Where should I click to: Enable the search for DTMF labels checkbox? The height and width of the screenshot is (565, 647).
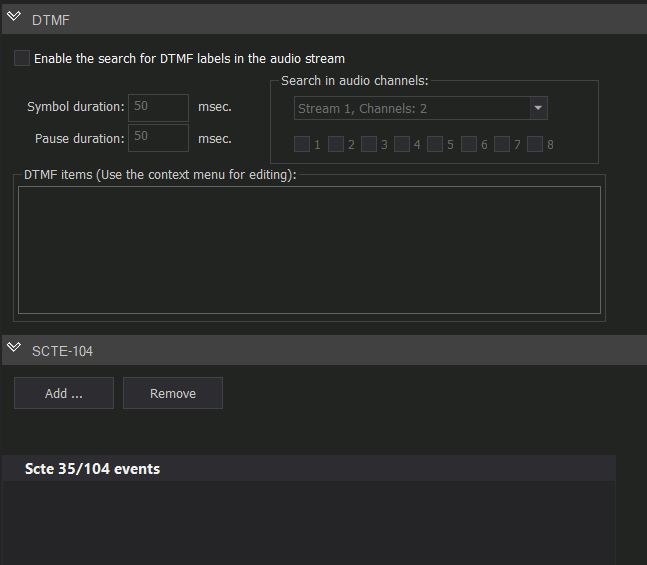22,58
